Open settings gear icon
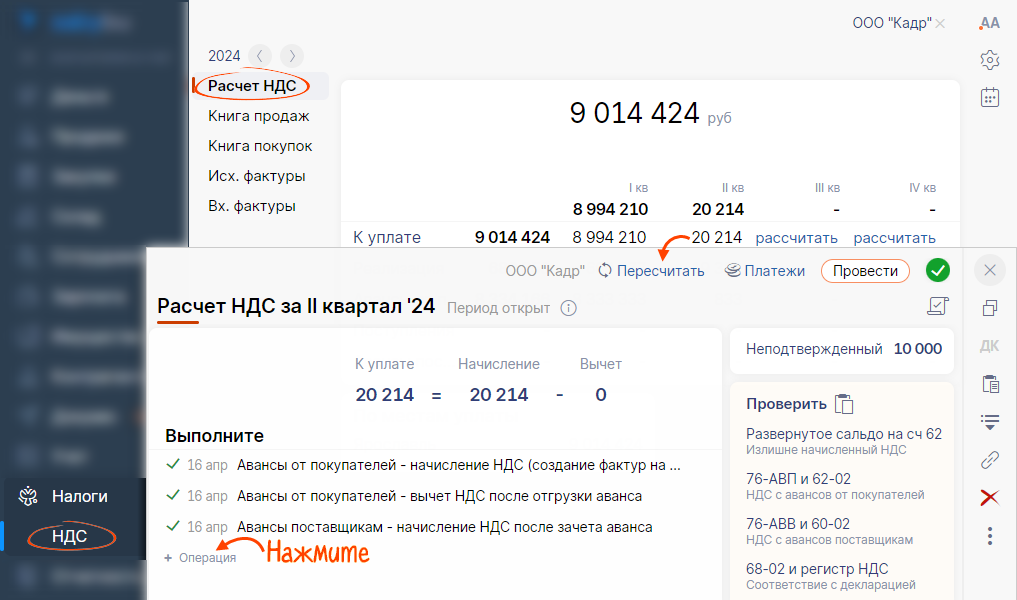The height and width of the screenshot is (600, 1017). 989,60
